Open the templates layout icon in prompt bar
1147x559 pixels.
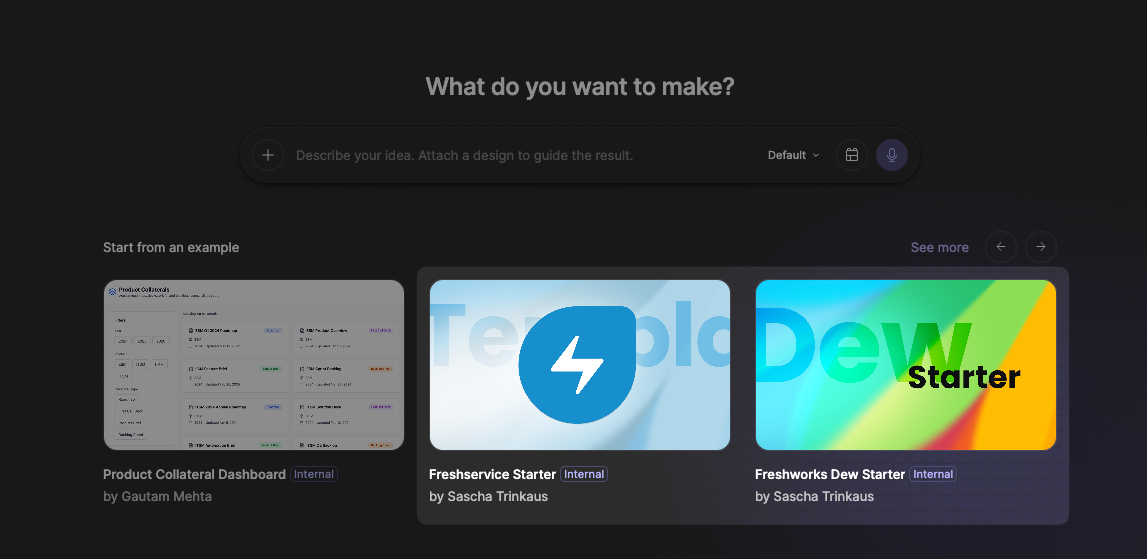pyautogui.click(x=851, y=155)
